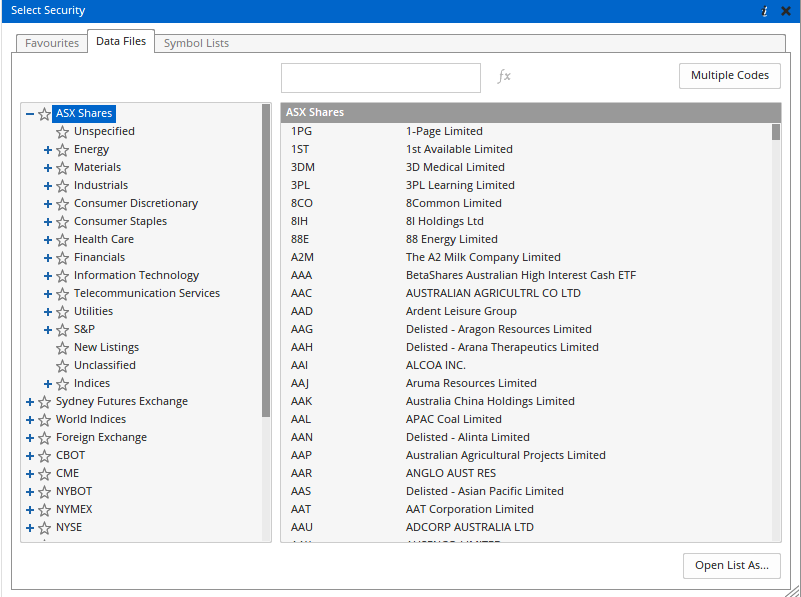The image size is (801, 597).
Task: Close the Select Security dialog
Action: coord(786,11)
